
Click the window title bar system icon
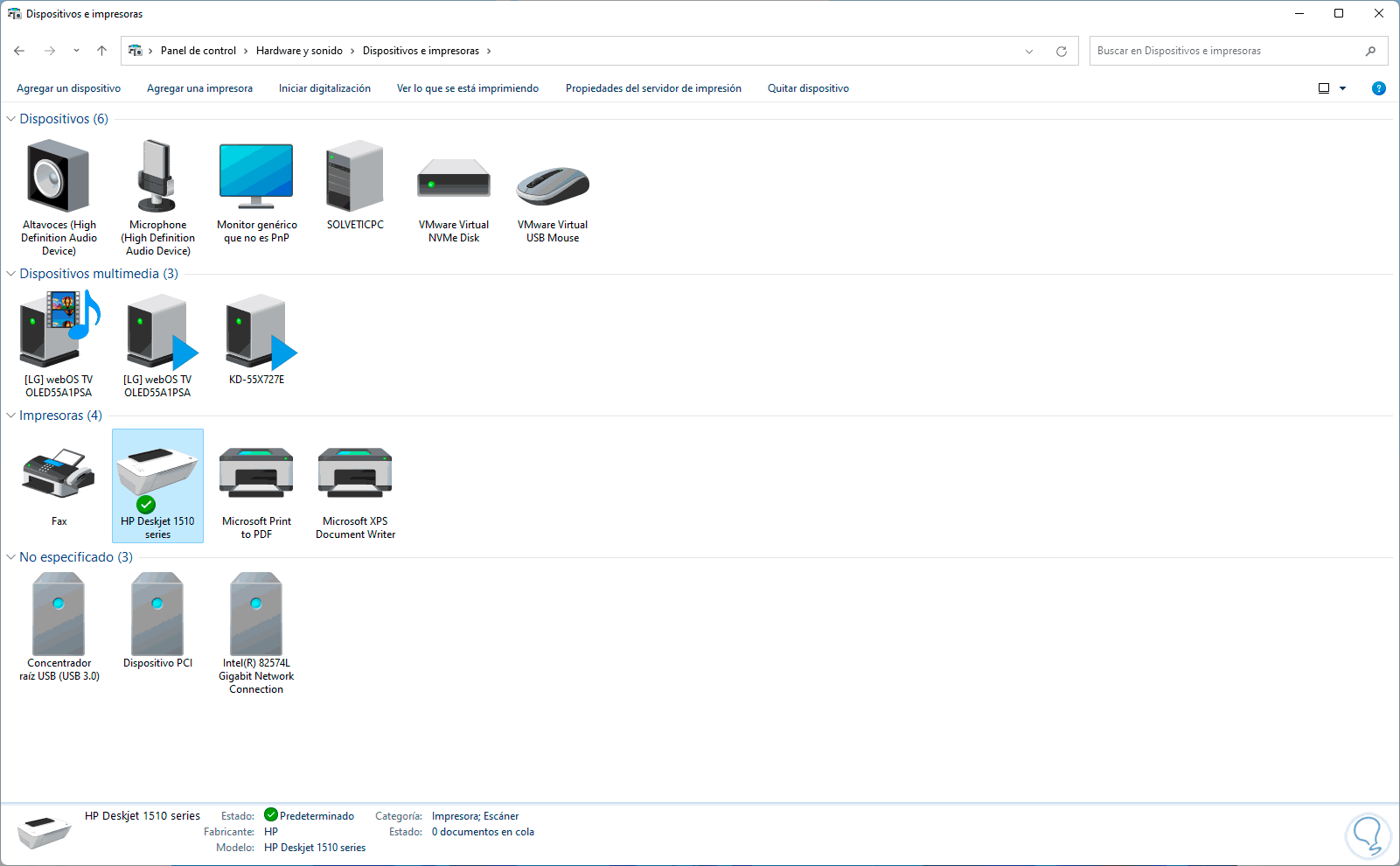14,14
